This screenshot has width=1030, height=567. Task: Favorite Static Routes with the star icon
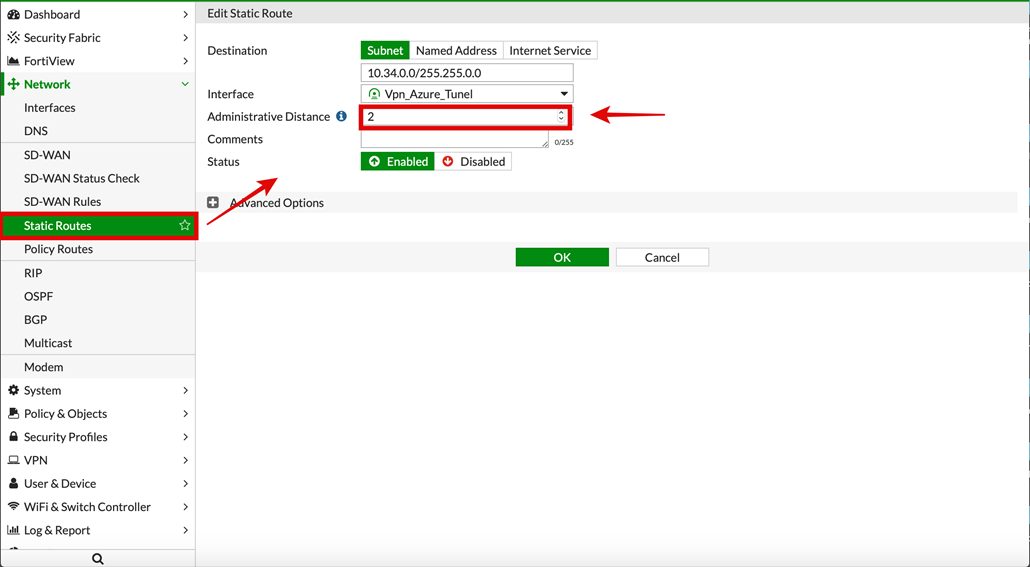(185, 225)
